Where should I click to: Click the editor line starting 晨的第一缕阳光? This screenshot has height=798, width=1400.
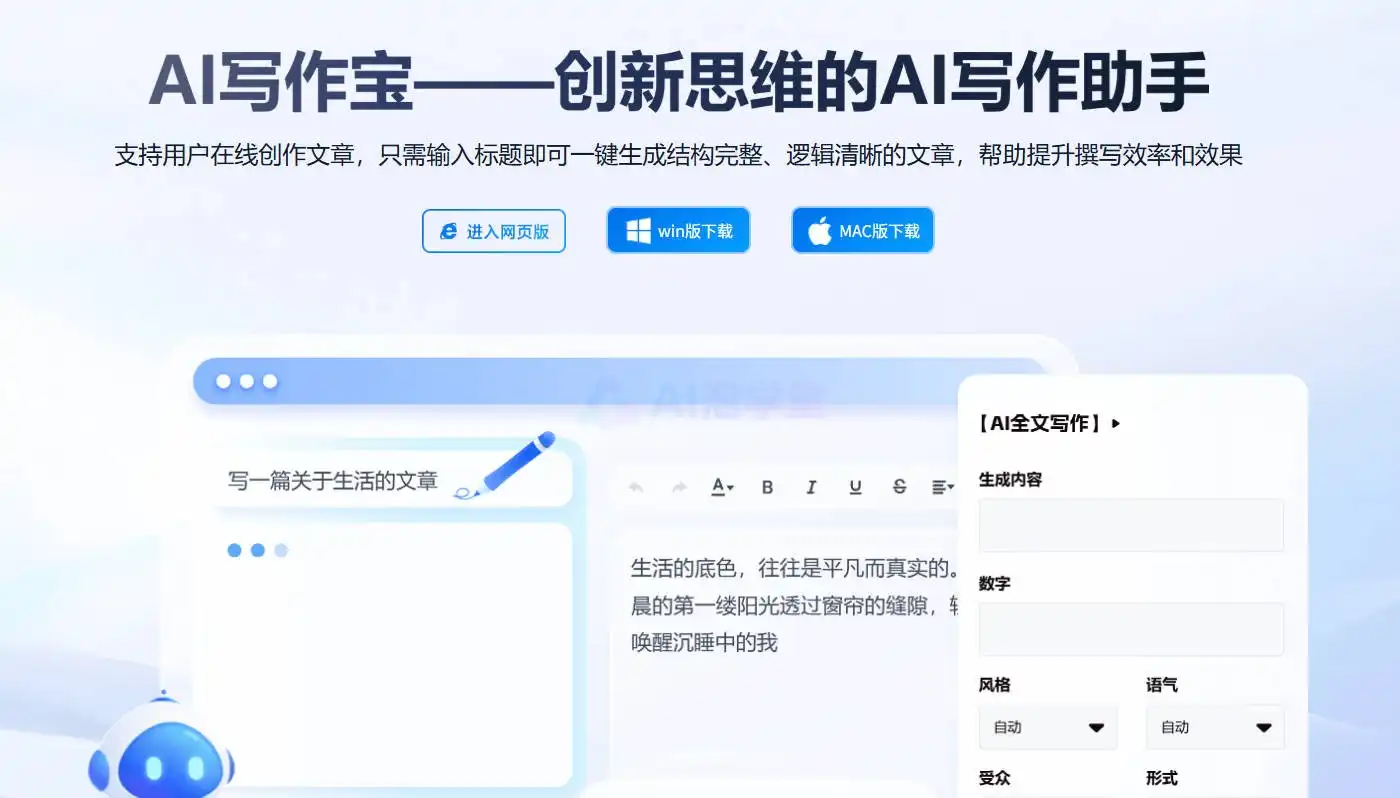[x=794, y=605]
